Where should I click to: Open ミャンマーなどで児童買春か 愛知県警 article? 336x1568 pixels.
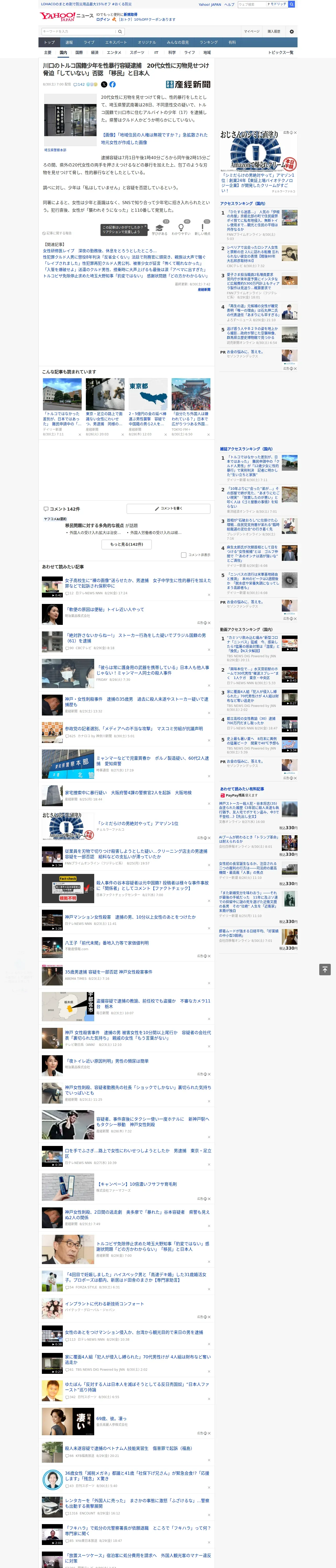tap(153, 761)
